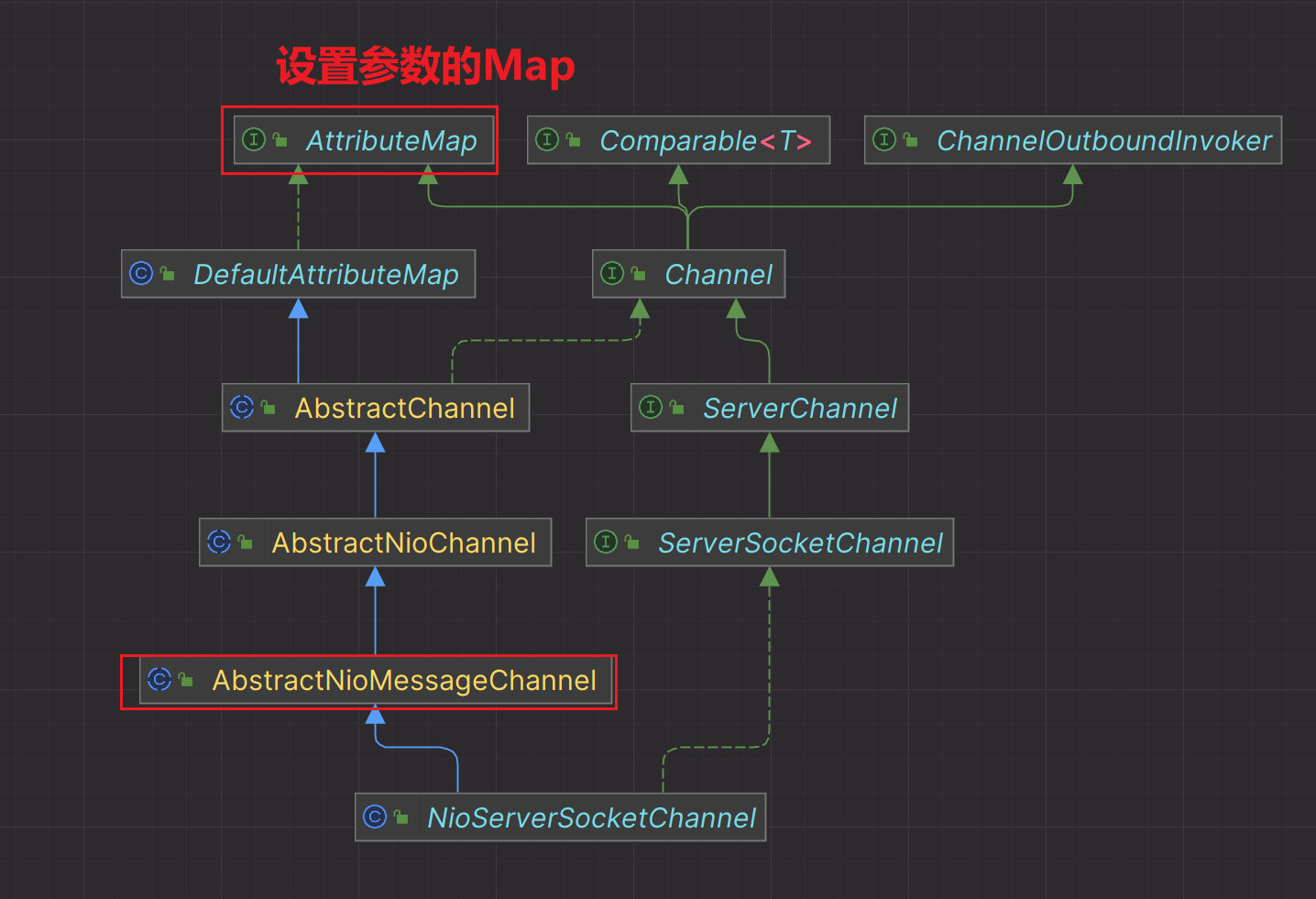Click the class icon of DefaultAttributeMap

click(x=143, y=273)
